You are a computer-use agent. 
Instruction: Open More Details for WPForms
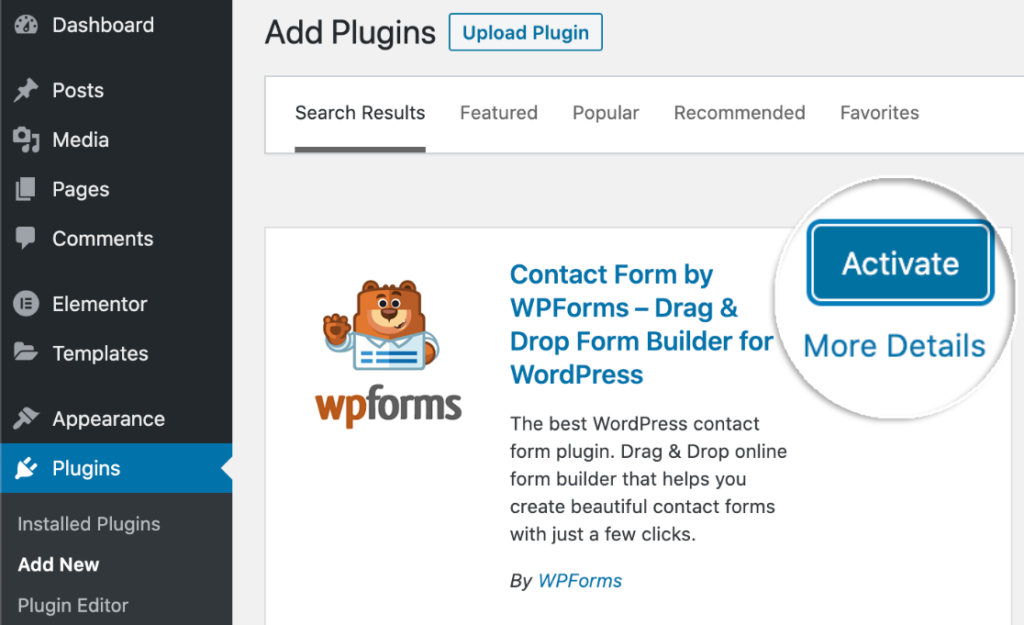[x=893, y=345]
